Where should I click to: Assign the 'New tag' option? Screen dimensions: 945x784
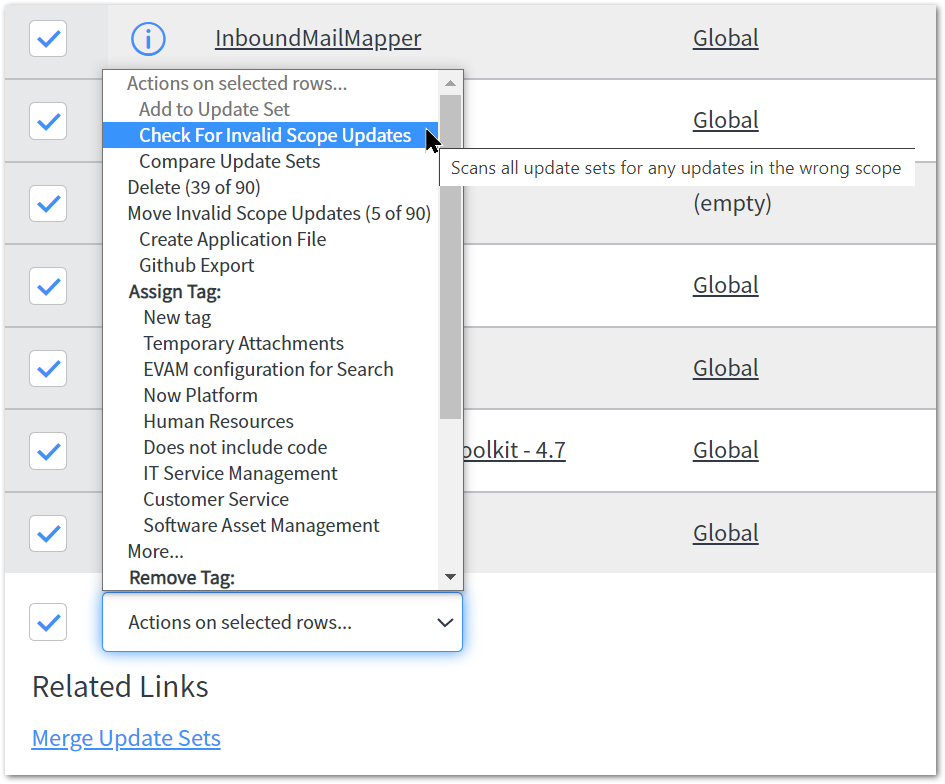(x=177, y=317)
